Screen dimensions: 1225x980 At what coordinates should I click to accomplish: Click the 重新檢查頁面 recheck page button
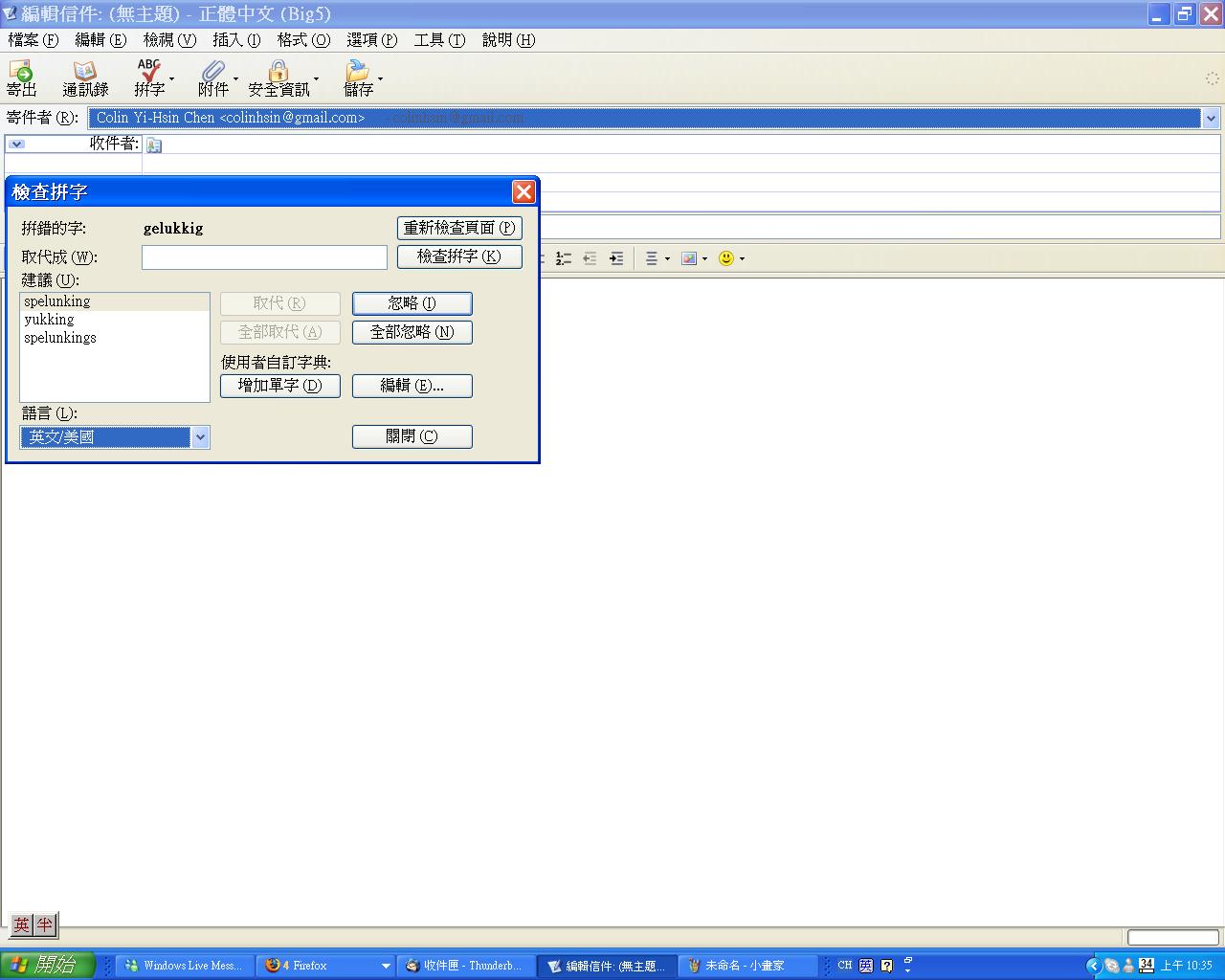point(459,228)
